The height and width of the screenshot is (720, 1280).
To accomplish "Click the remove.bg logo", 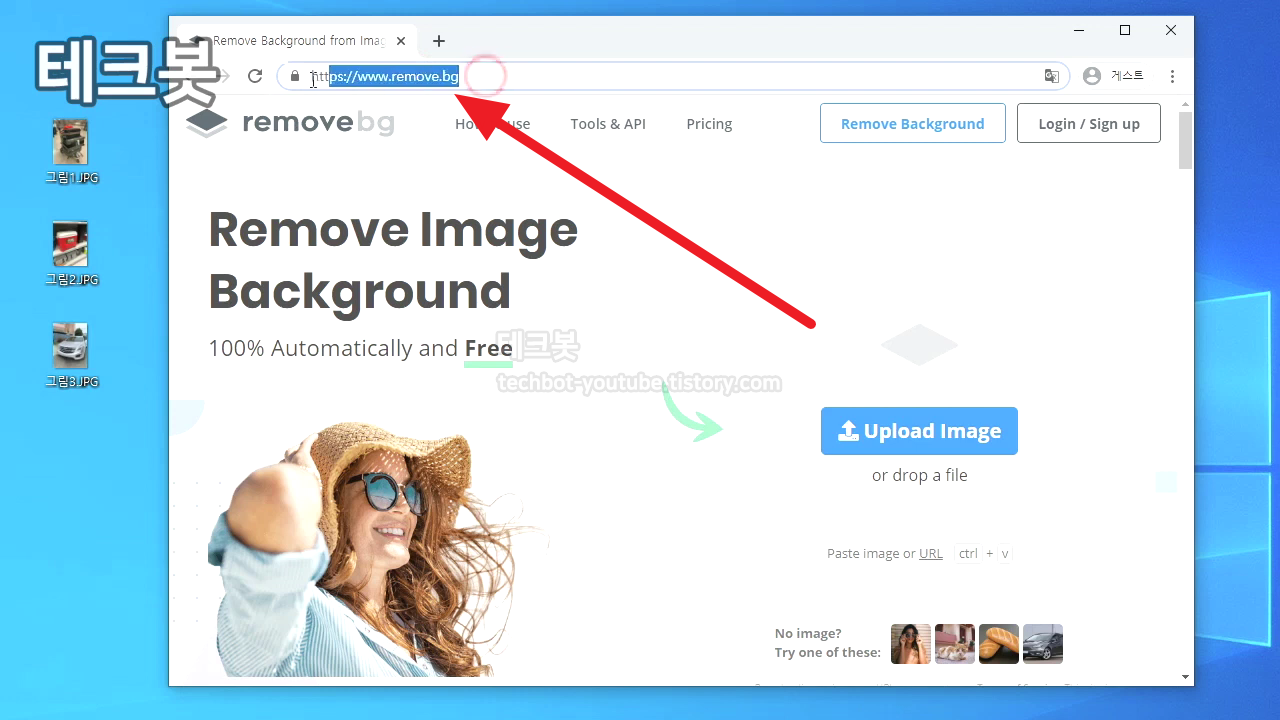I will (x=291, y=123).
